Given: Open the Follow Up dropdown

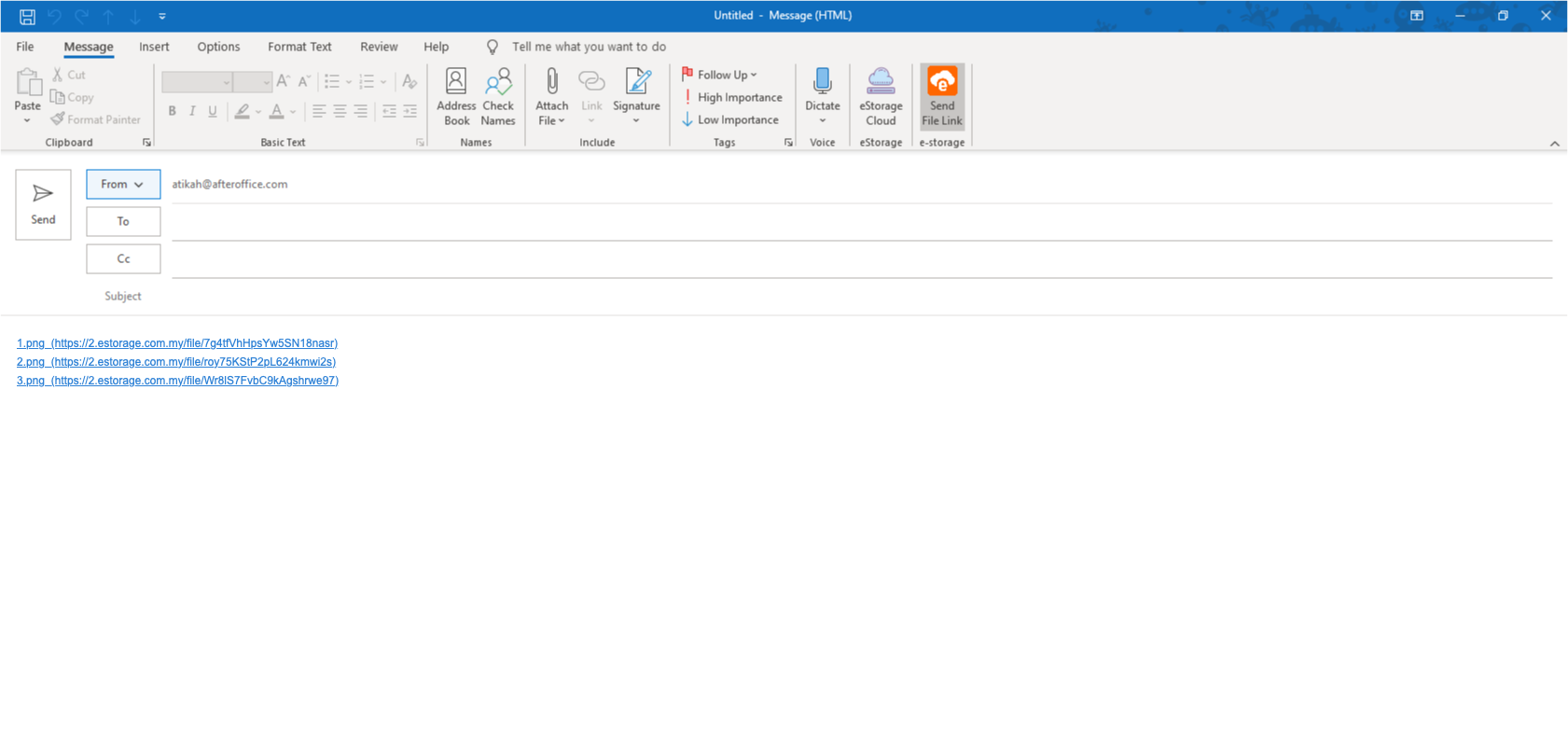Looking at the screenshot, I should [x=720, y=75].
